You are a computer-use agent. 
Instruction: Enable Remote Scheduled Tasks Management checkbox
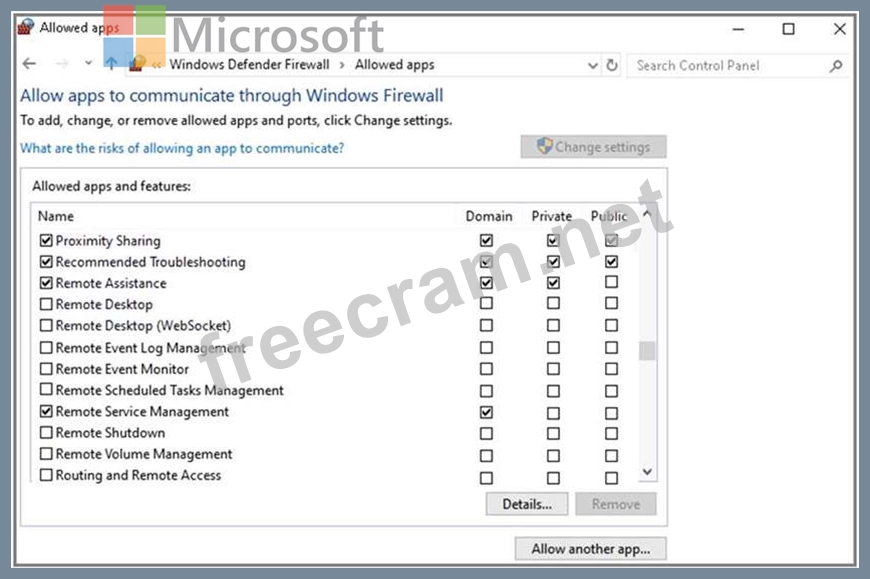tap(46, 390)
